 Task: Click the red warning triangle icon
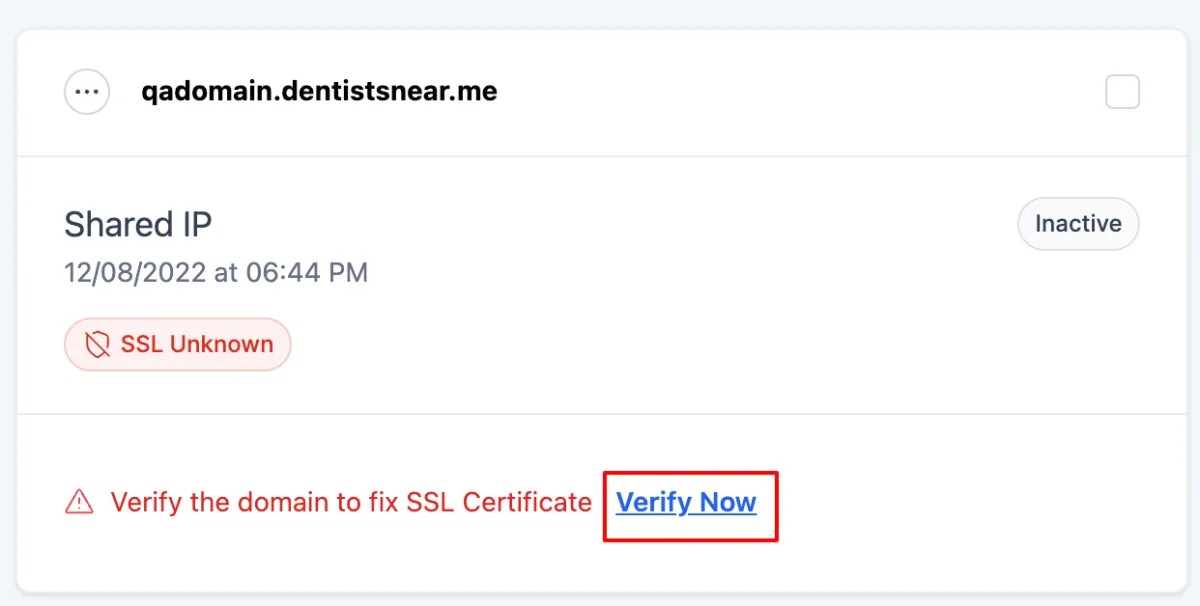pyautogui.click(x=79, y=502)
